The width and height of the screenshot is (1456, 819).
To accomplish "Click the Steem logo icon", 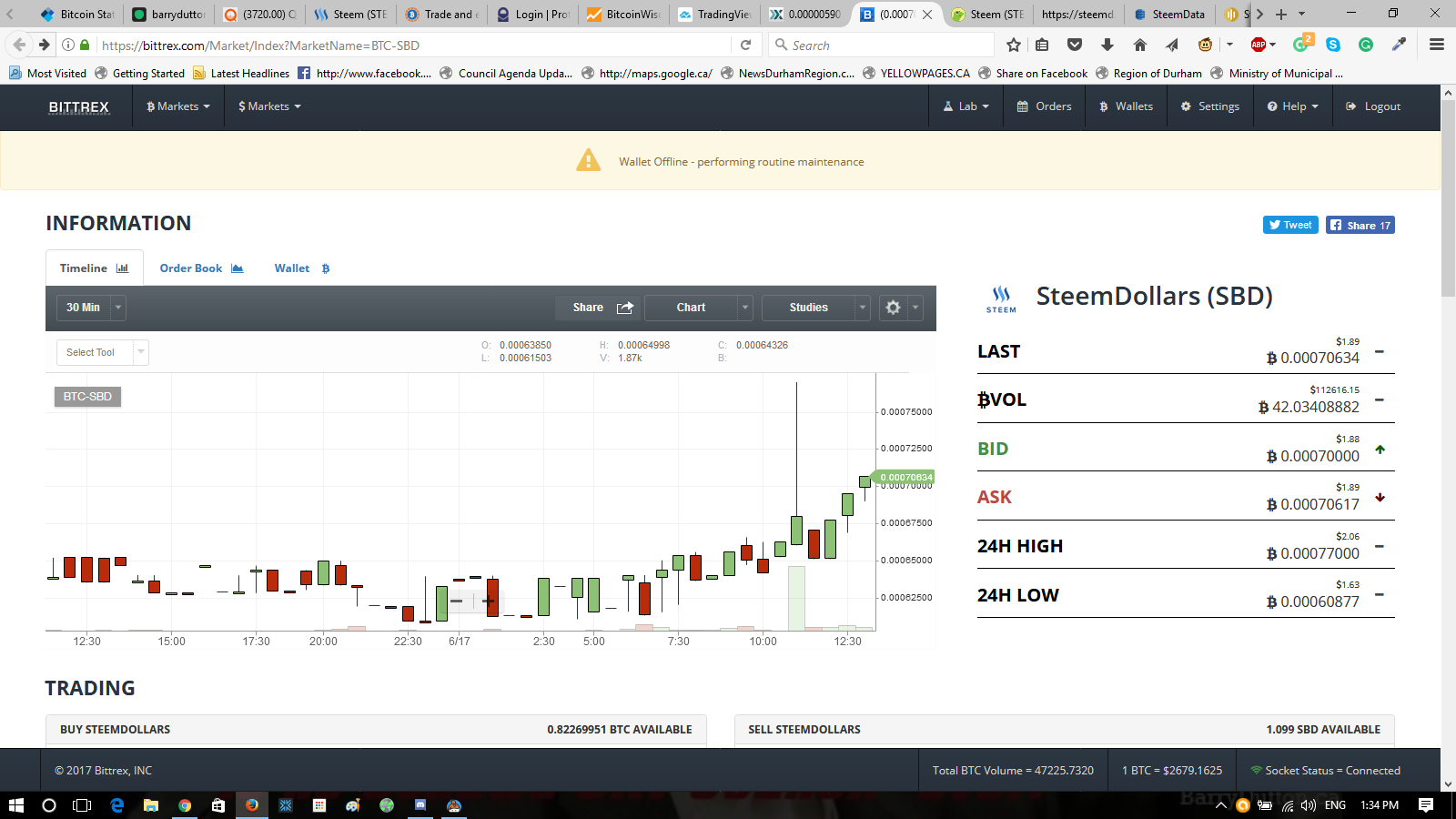I will pos(1001,298).
